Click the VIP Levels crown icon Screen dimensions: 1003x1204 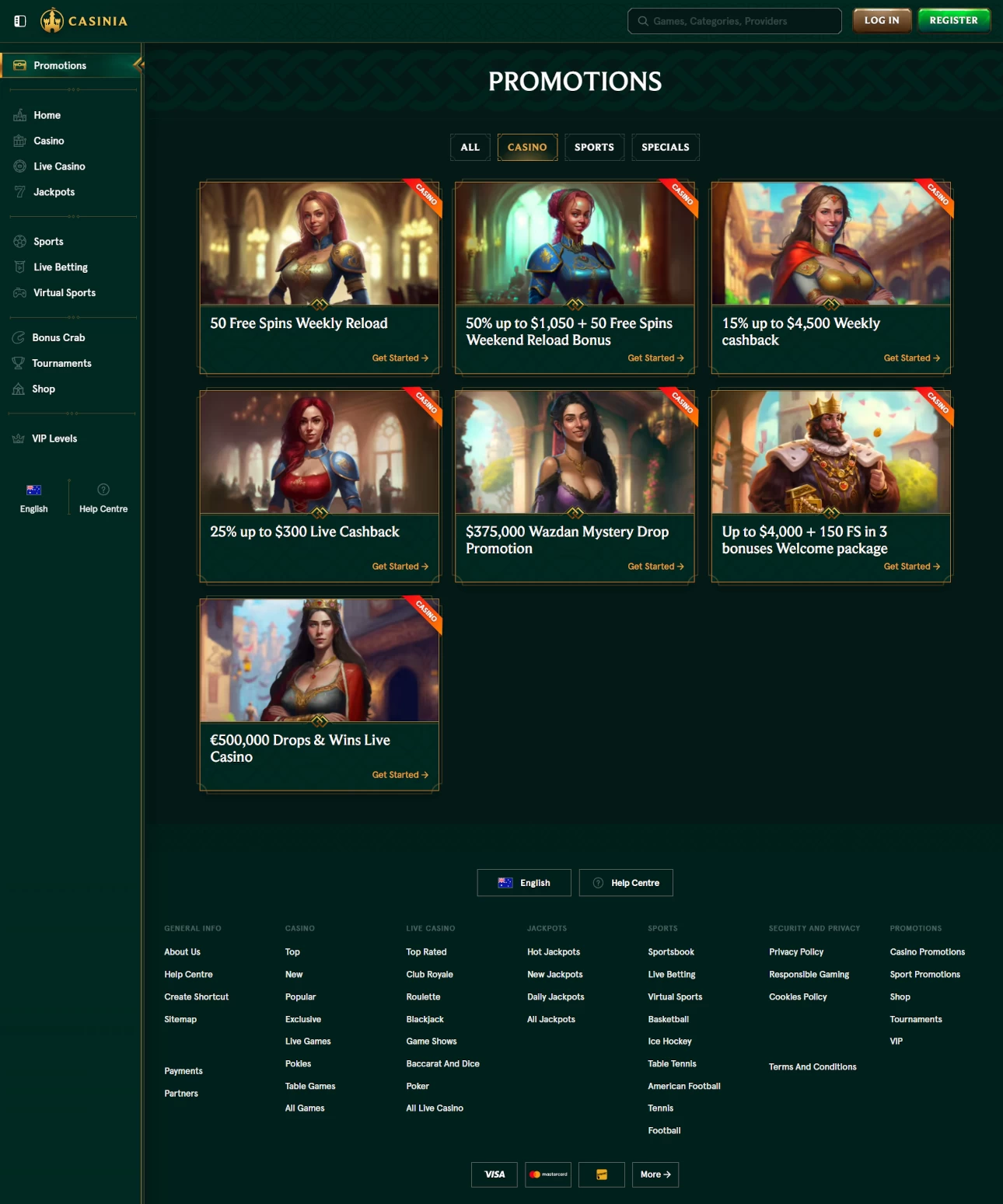(19, 438)
